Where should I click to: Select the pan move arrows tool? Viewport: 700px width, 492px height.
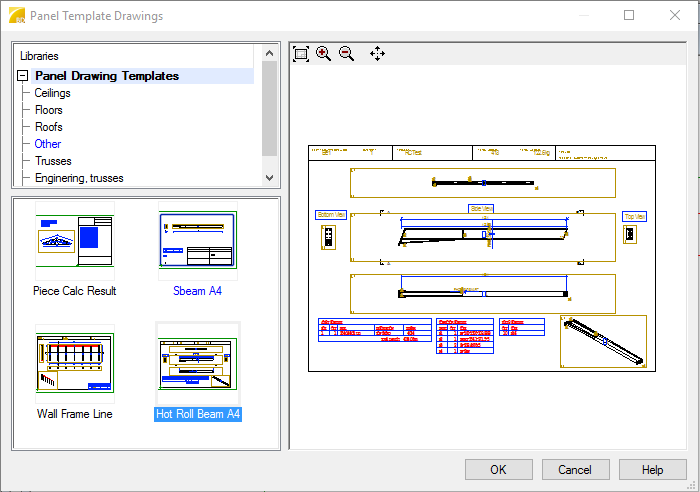tap(377, 54)
